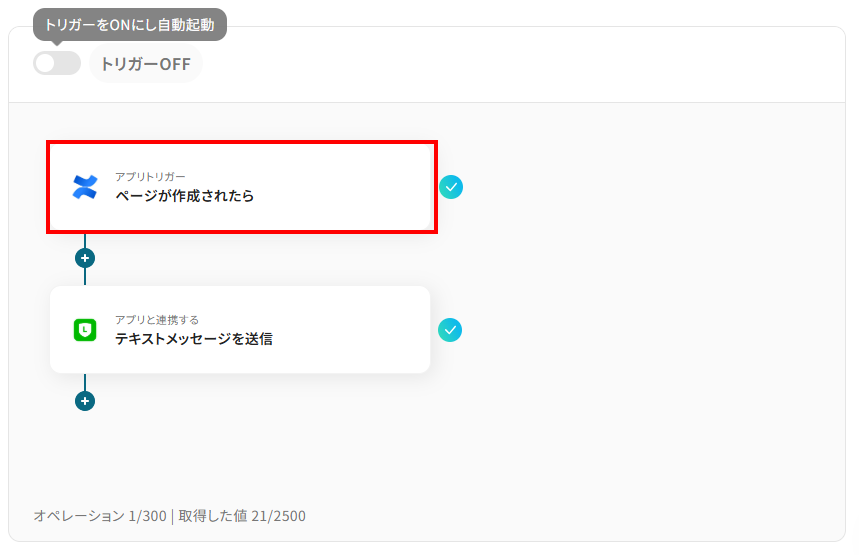Screen dimensions: 859x555
Task: Click the checkmark beside ページが作成されたら
Action: 451,187
